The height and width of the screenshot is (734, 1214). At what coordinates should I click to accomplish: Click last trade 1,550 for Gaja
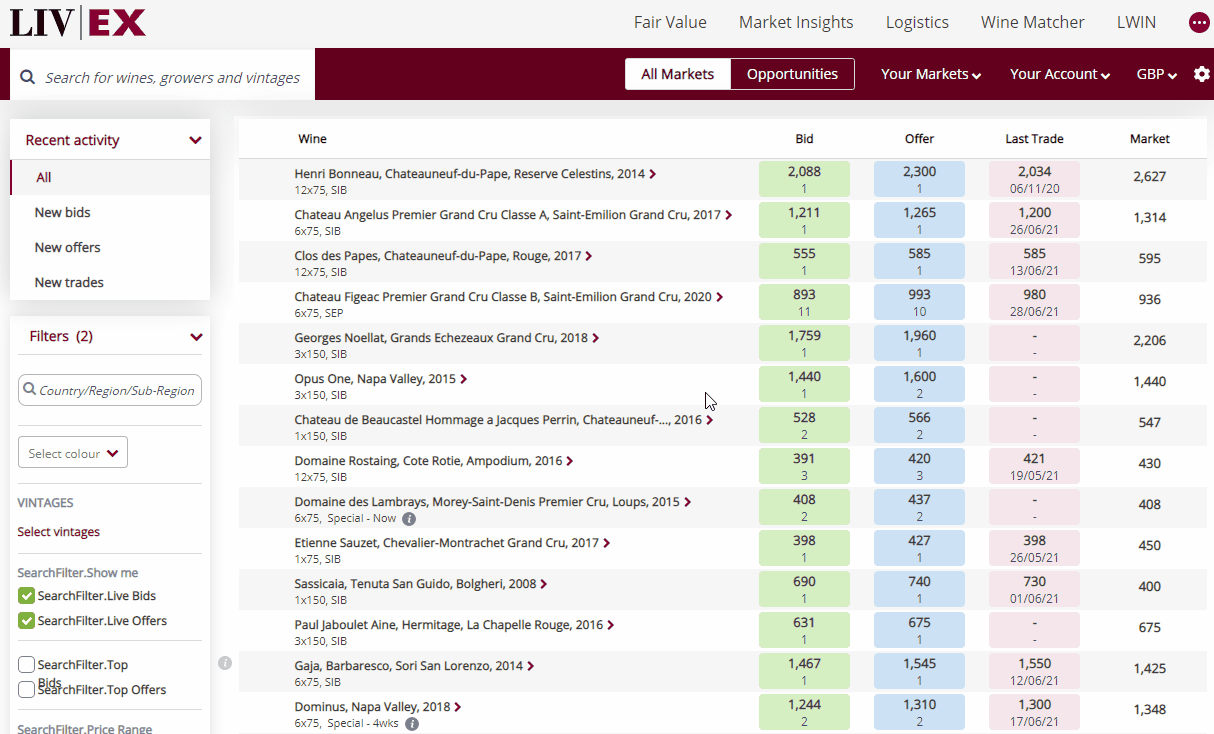(x=1034, y=671)
